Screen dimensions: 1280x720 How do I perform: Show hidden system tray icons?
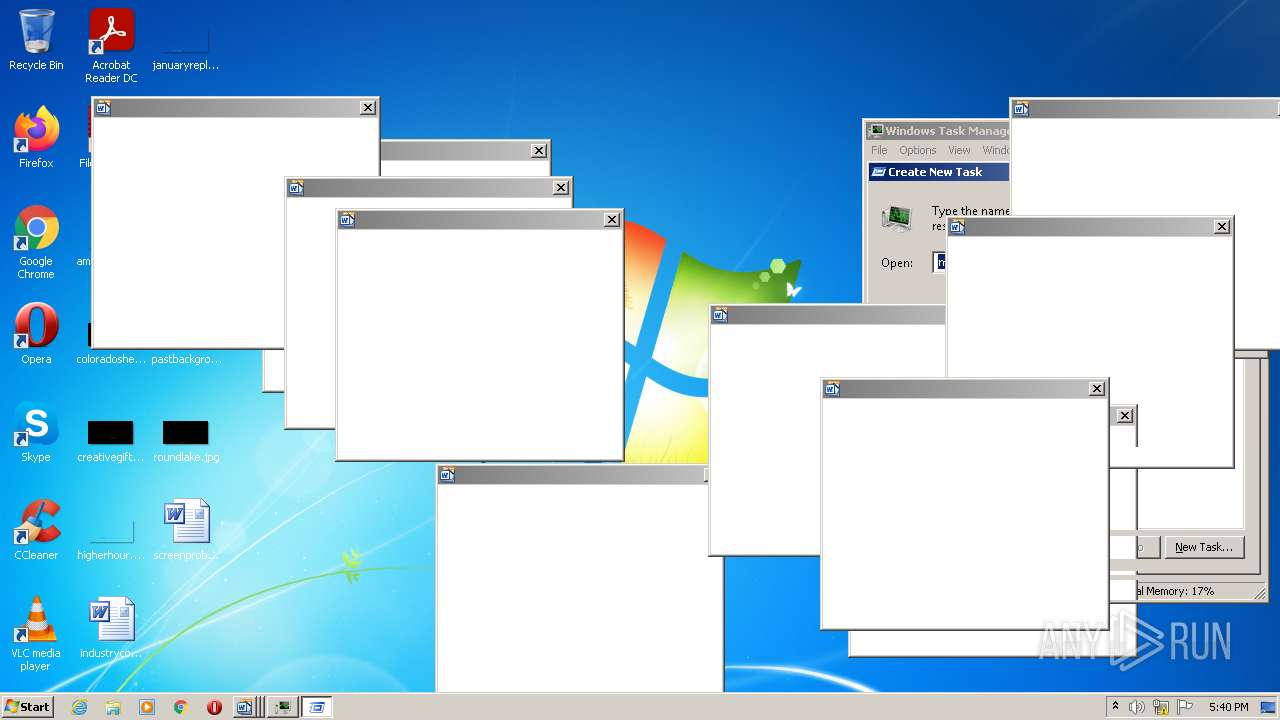tap(1115, 707)
